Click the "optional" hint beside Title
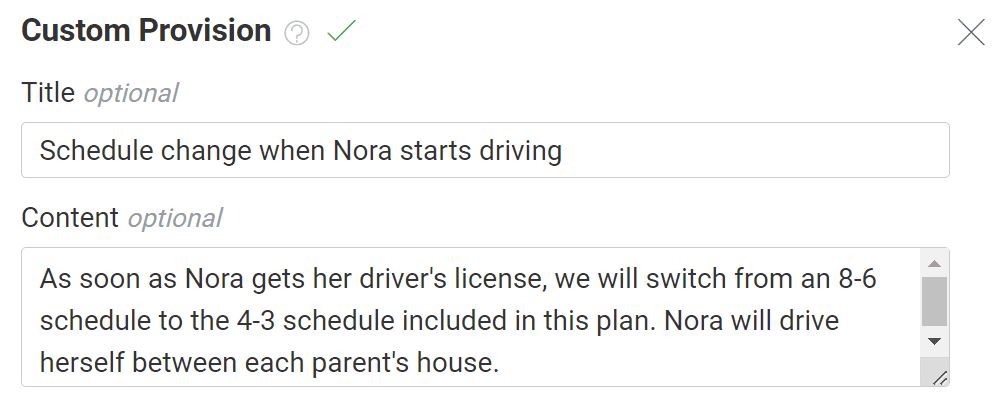 pyautogui.click(x=130, y=94)
